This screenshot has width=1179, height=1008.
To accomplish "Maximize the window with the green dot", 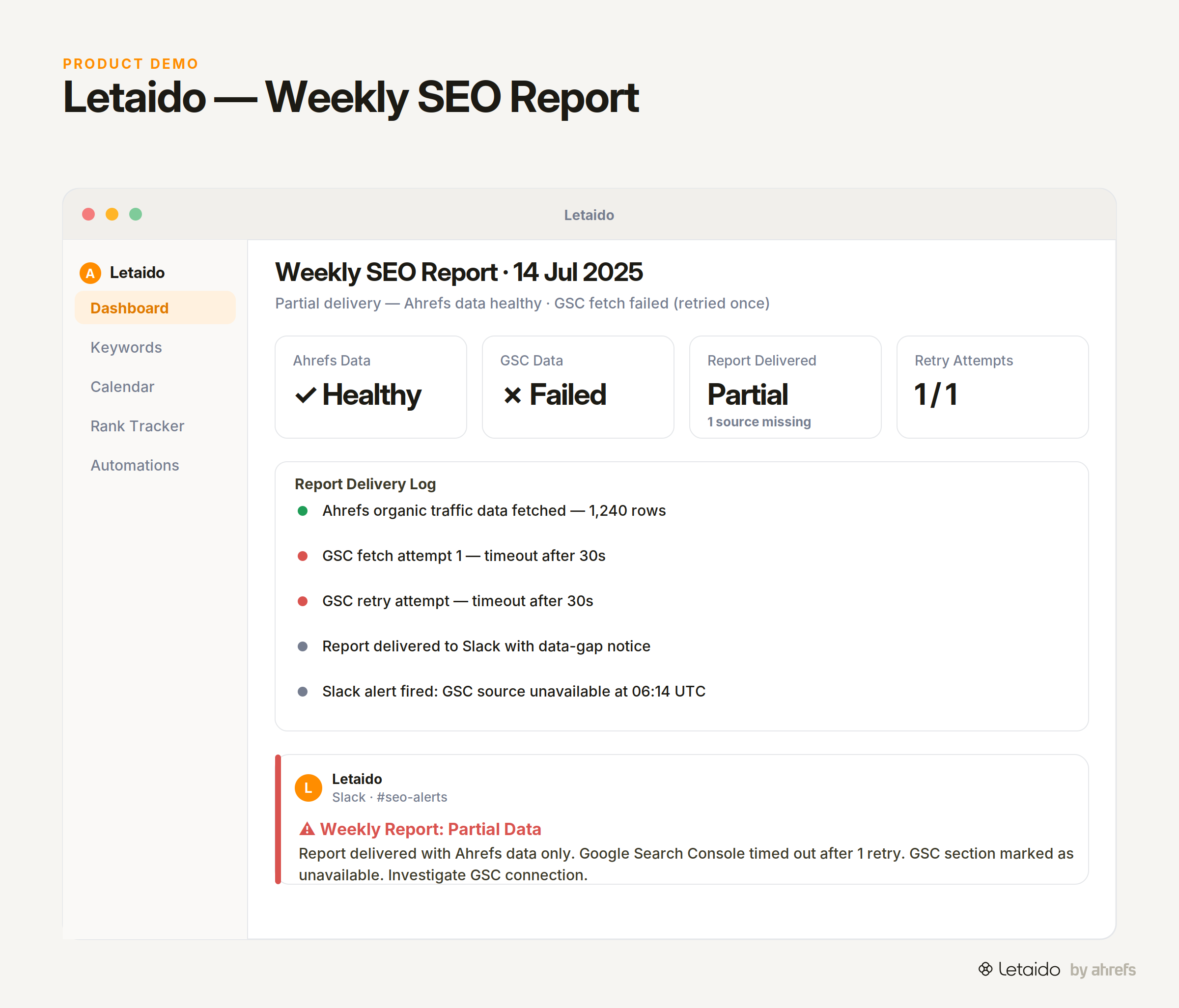I will click(x=136, y=214).
